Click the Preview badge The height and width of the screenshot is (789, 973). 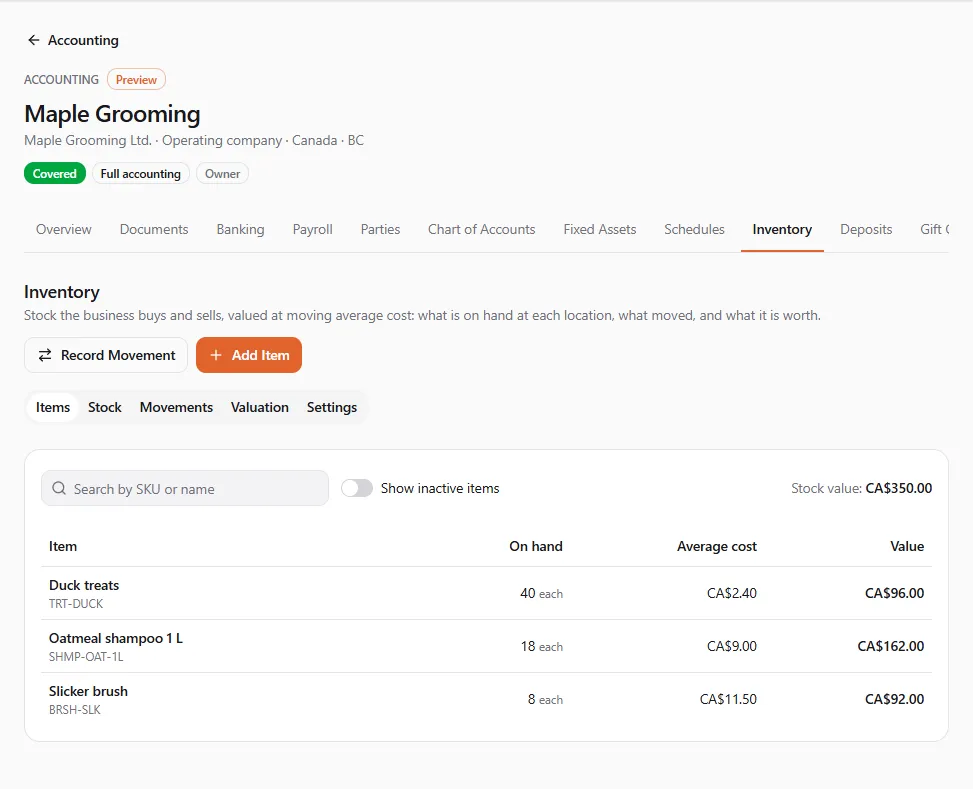[x=137, y=79]
